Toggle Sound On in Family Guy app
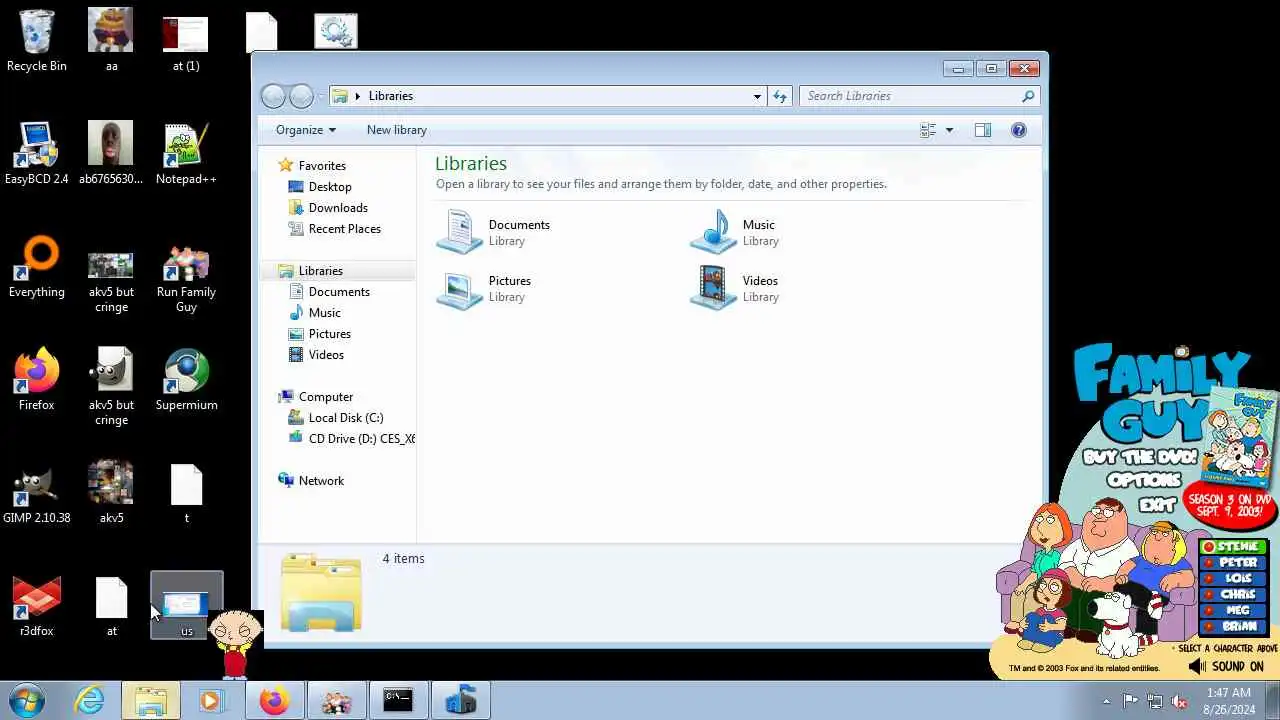 tap(1227, 666)
